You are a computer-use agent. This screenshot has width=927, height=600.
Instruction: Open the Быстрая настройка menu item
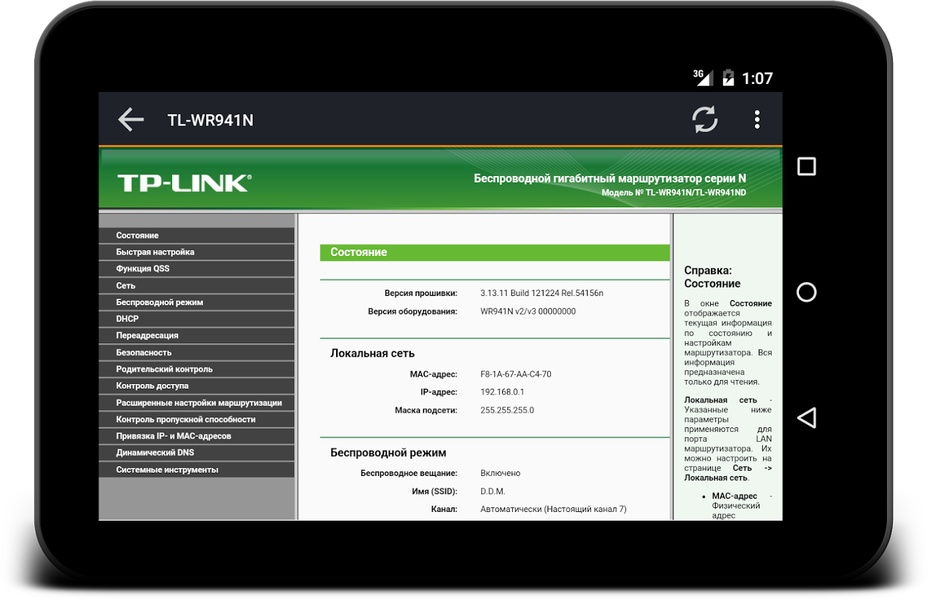point(196,252)
